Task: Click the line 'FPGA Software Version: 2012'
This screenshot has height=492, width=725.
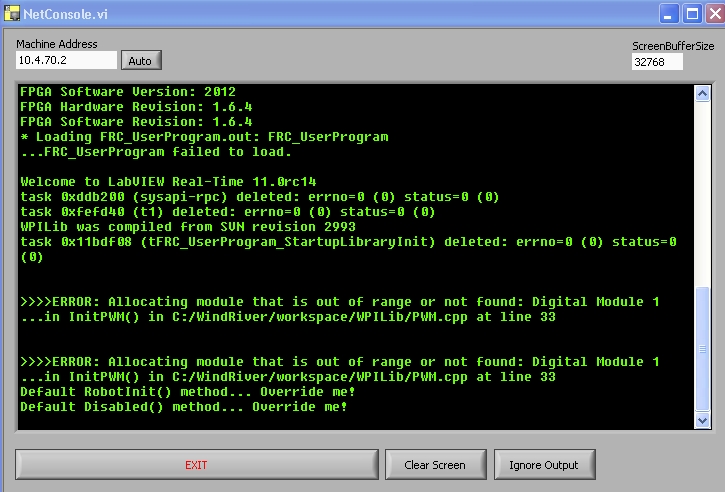Action: point(128,92)
